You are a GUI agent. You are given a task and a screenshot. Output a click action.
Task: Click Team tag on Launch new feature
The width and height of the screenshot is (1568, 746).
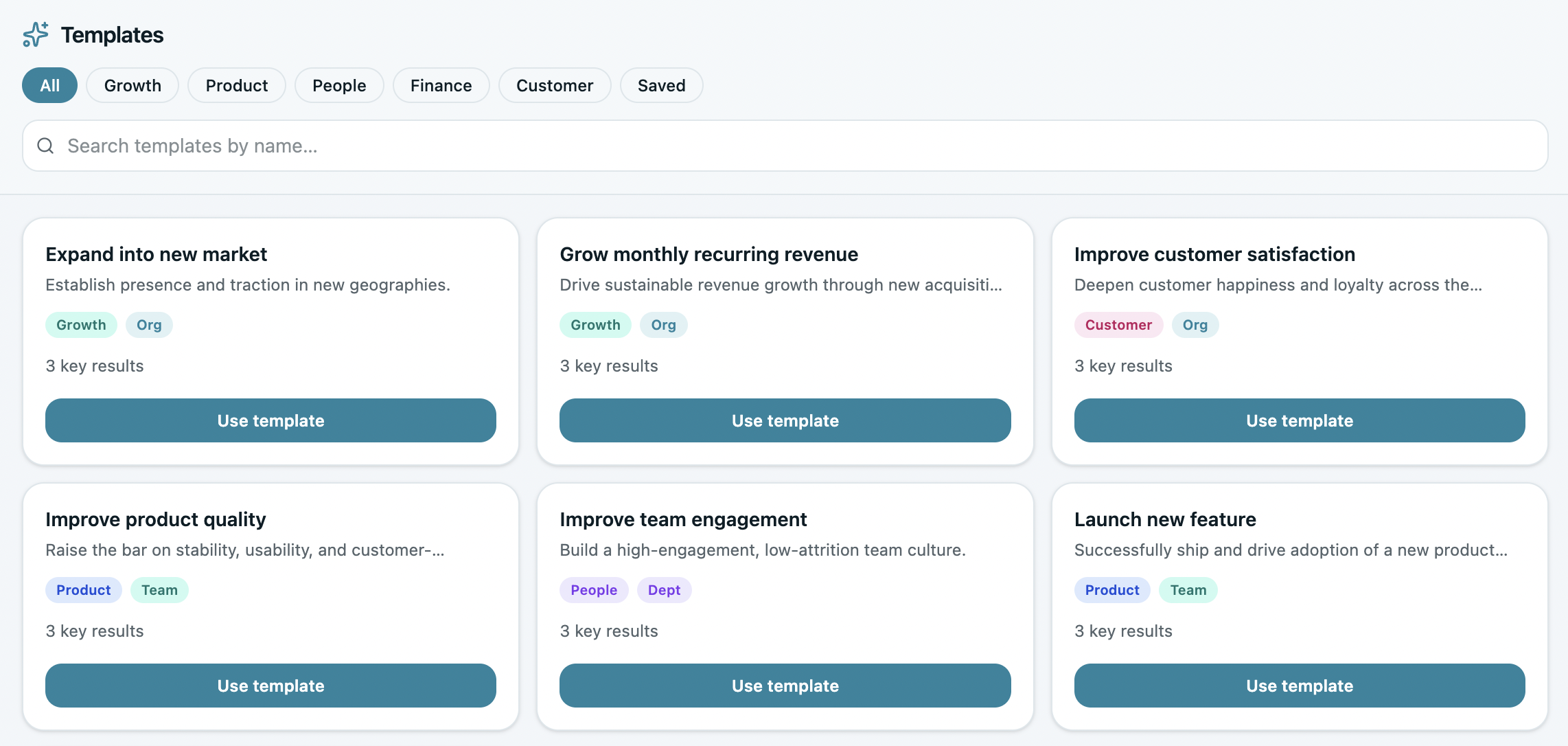[1188, 590]
